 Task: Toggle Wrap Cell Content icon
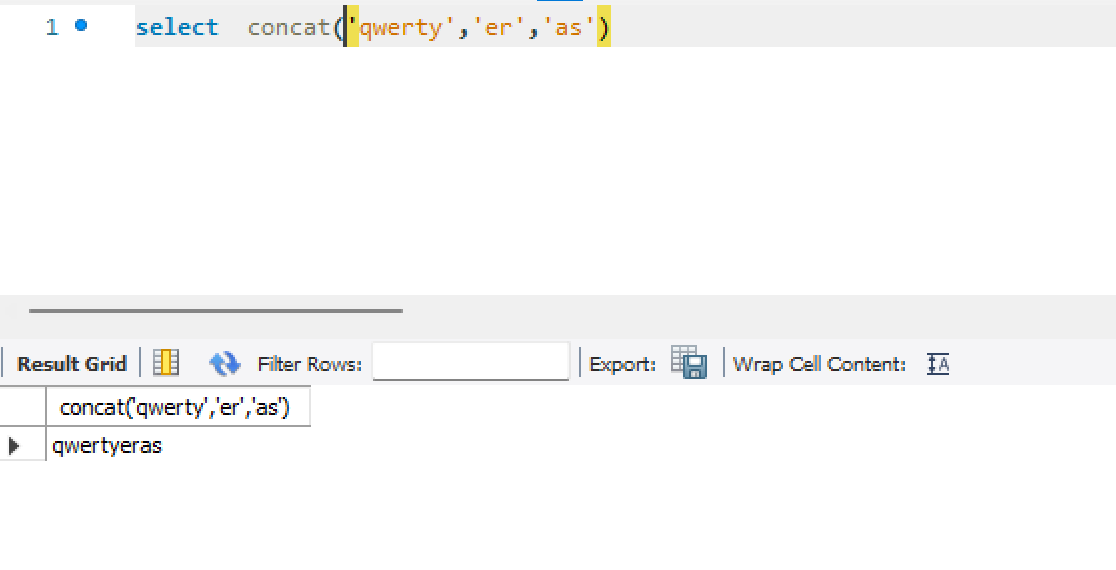point(938,364)
